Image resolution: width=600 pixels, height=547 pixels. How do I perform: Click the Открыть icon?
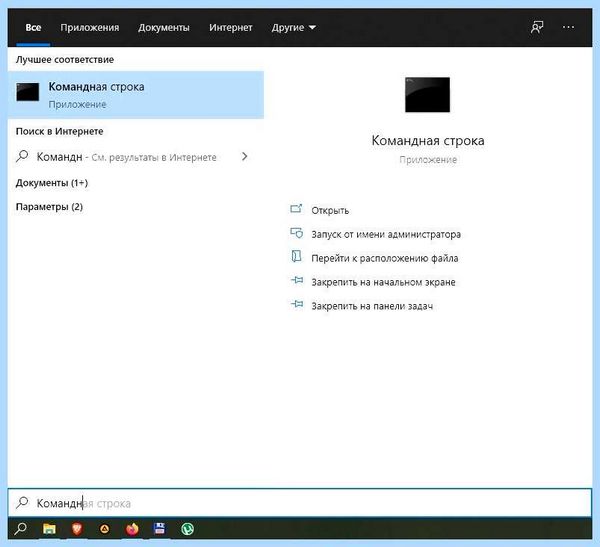[x=297, y=209]
